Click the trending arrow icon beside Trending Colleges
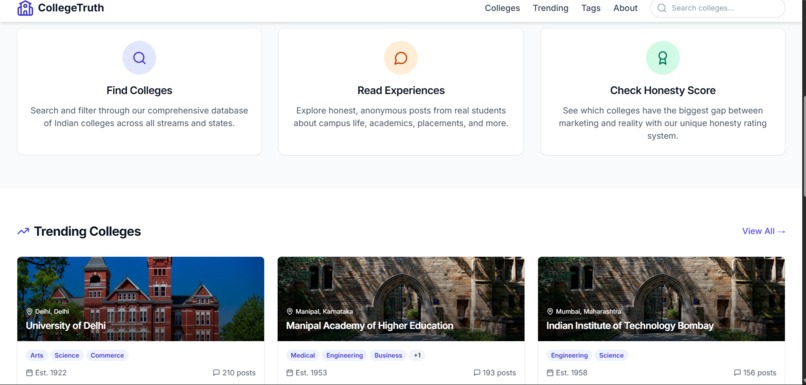The height and width of the screenshot is (385, 806). coord(23,231)
